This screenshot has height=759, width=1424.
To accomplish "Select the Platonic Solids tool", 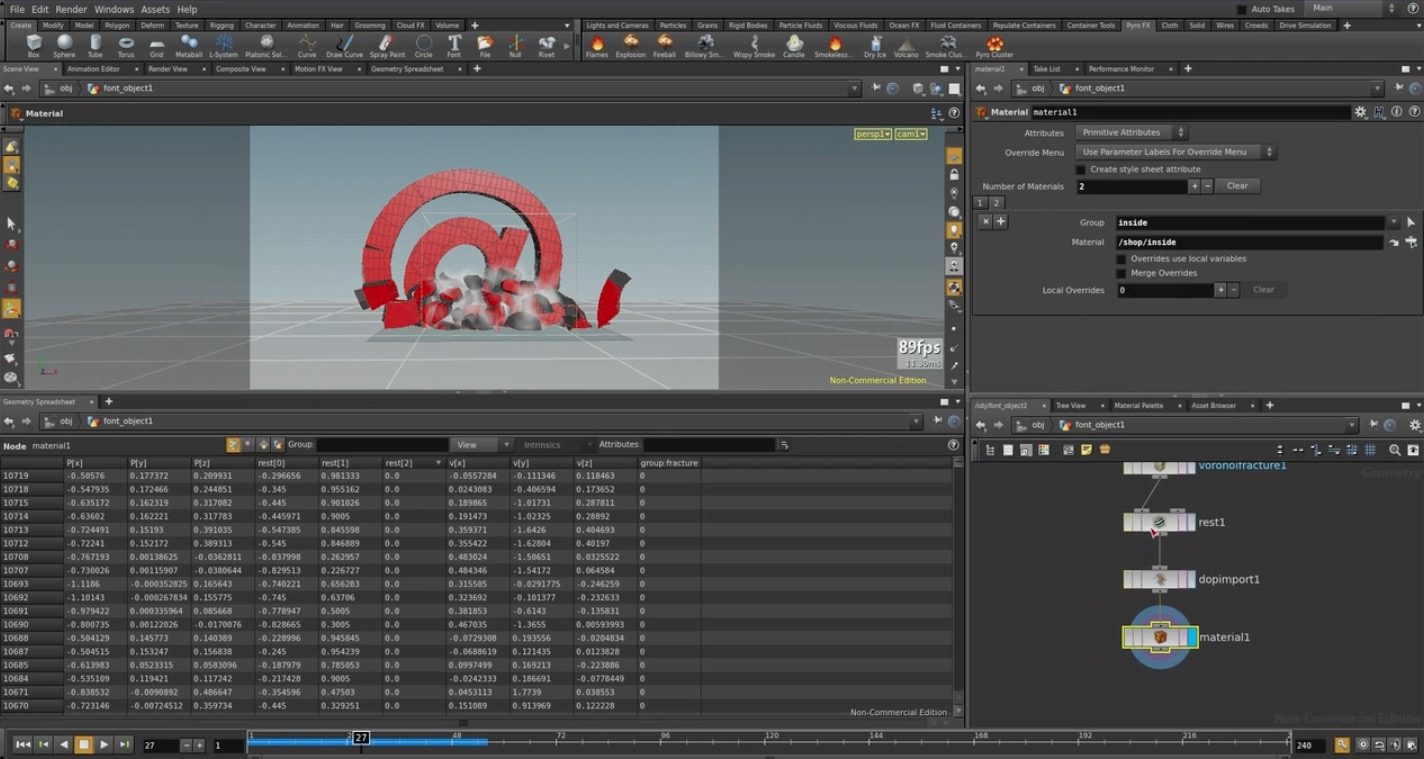I will [266, 46].
